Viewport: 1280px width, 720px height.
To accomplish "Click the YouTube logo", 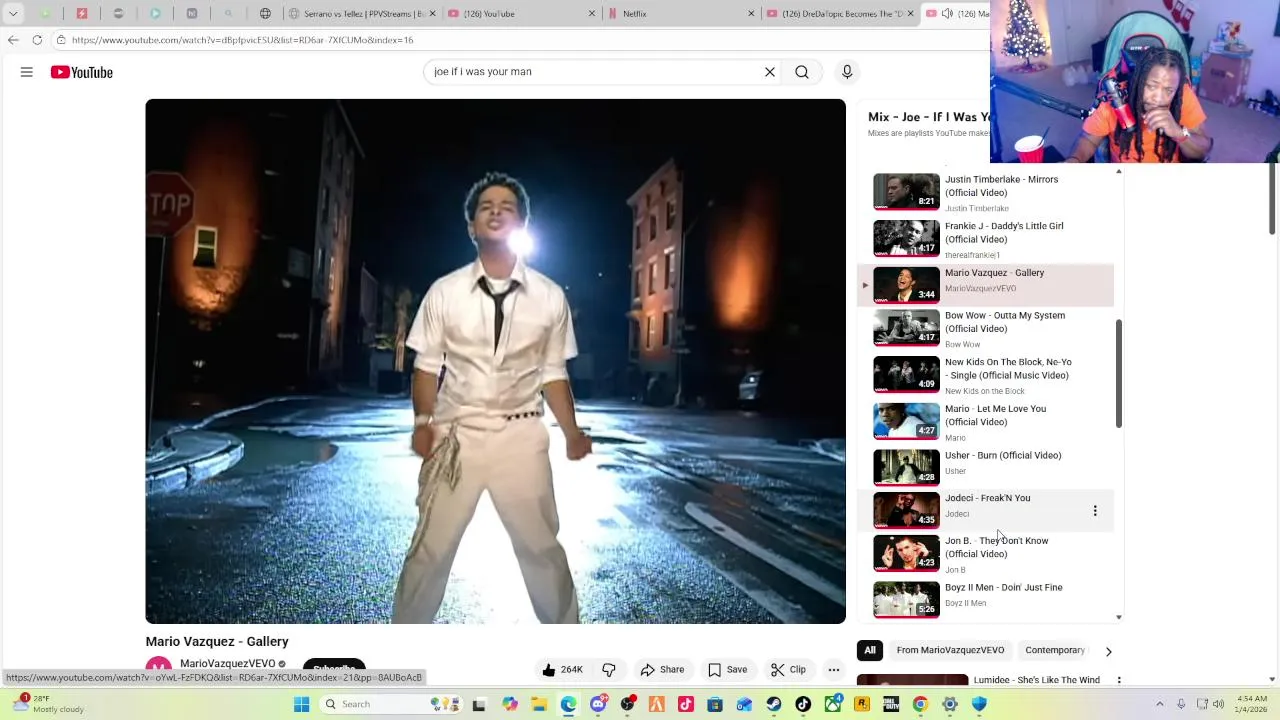I will click(82, 72).
